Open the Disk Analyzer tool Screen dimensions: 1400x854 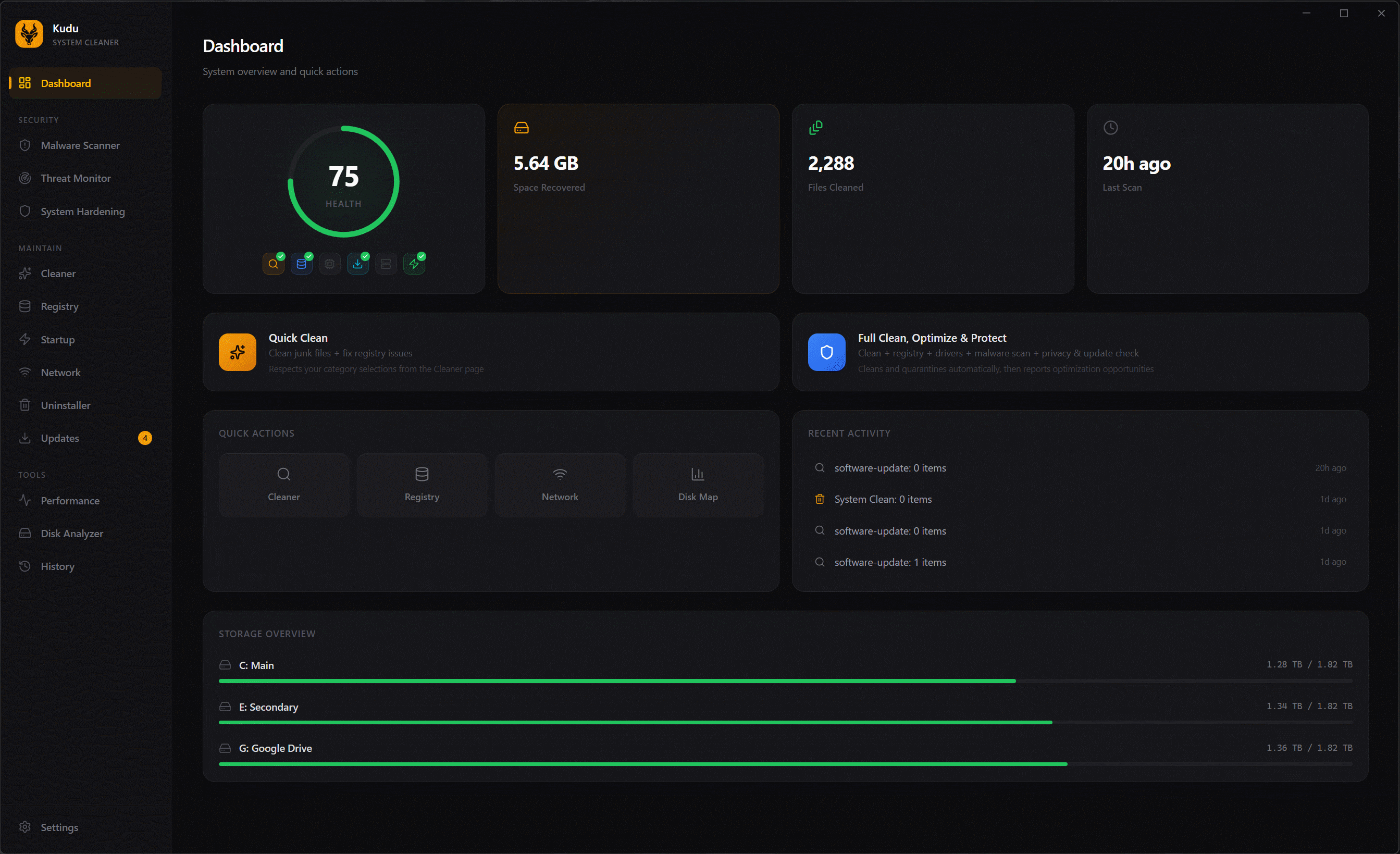(71, 534)
